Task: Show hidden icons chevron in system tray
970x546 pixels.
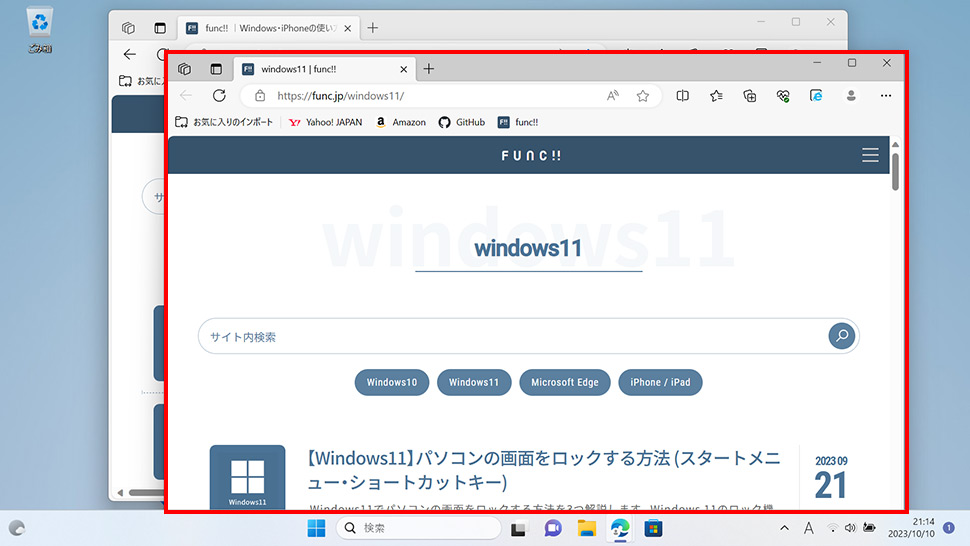Action: coord(784,528)
